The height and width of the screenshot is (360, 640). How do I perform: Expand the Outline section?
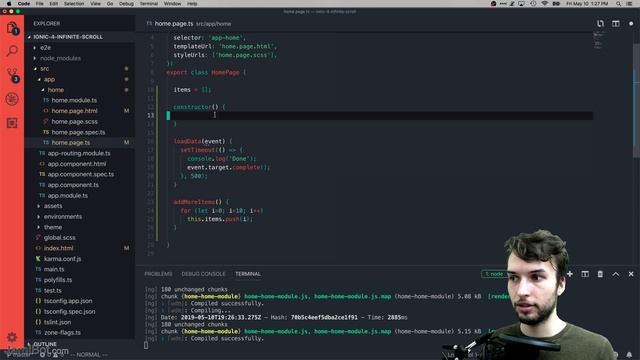point(45,344)
